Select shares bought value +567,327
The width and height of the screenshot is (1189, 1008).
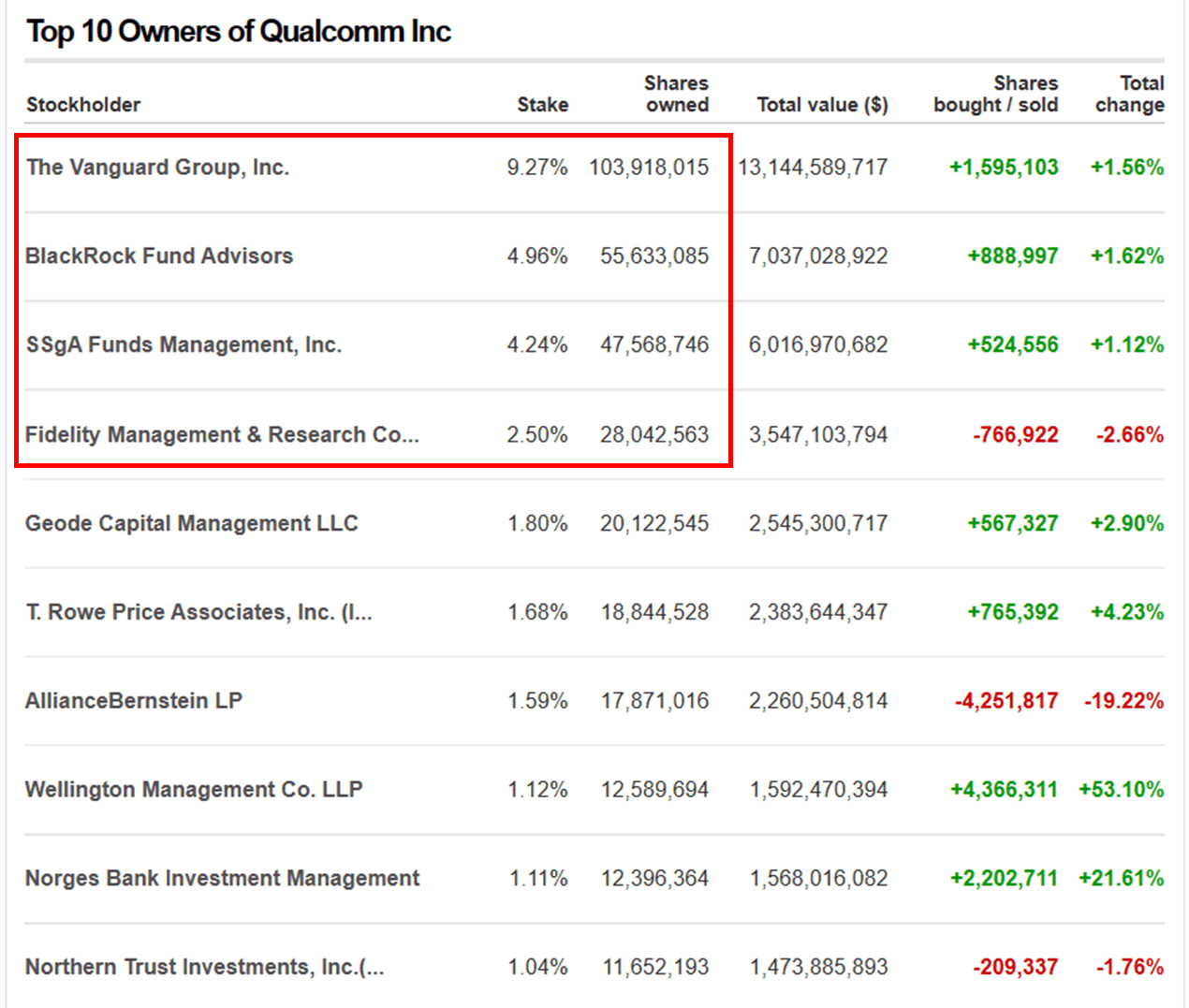click(x=1013, y=523)
